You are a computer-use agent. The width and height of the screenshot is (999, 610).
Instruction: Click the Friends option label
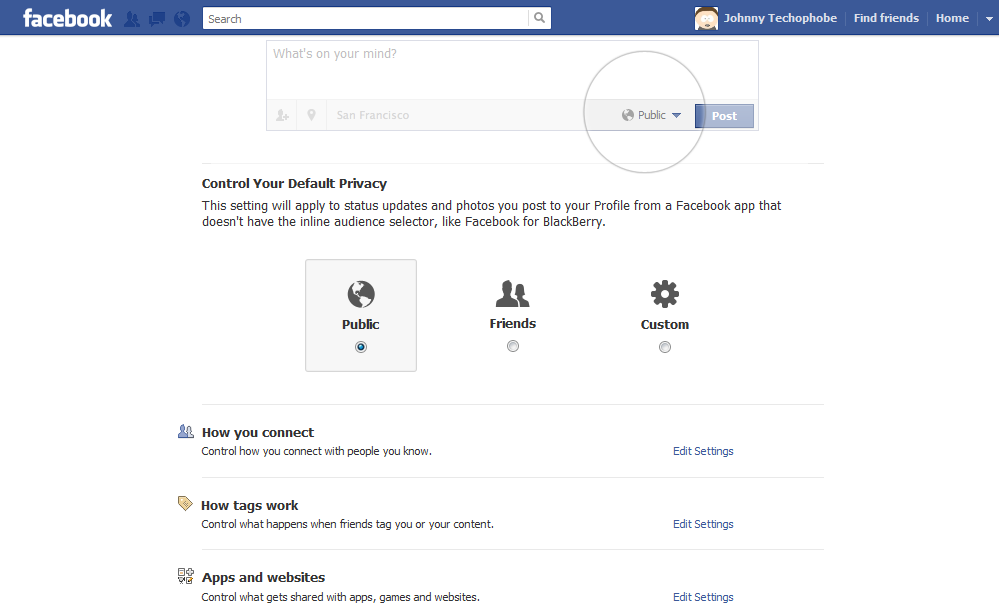pos(513,323)
